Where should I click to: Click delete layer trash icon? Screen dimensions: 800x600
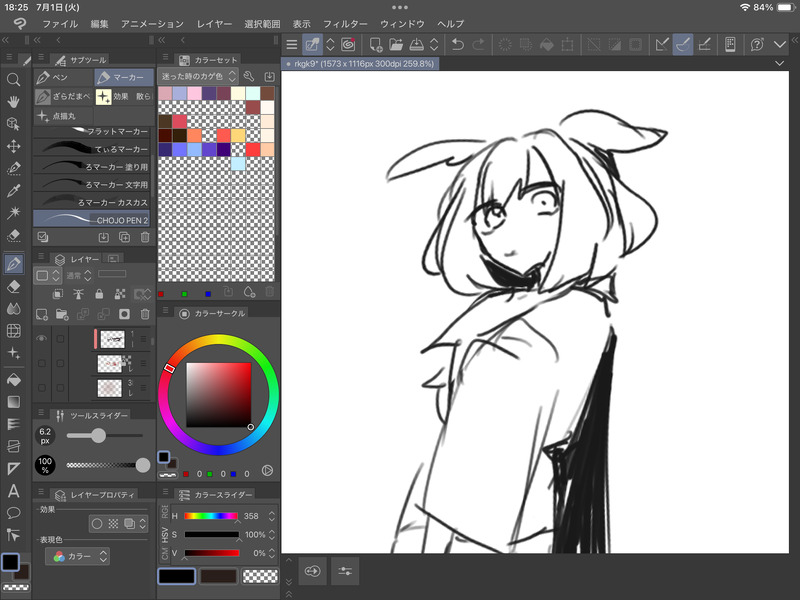[x=145, y=314]
